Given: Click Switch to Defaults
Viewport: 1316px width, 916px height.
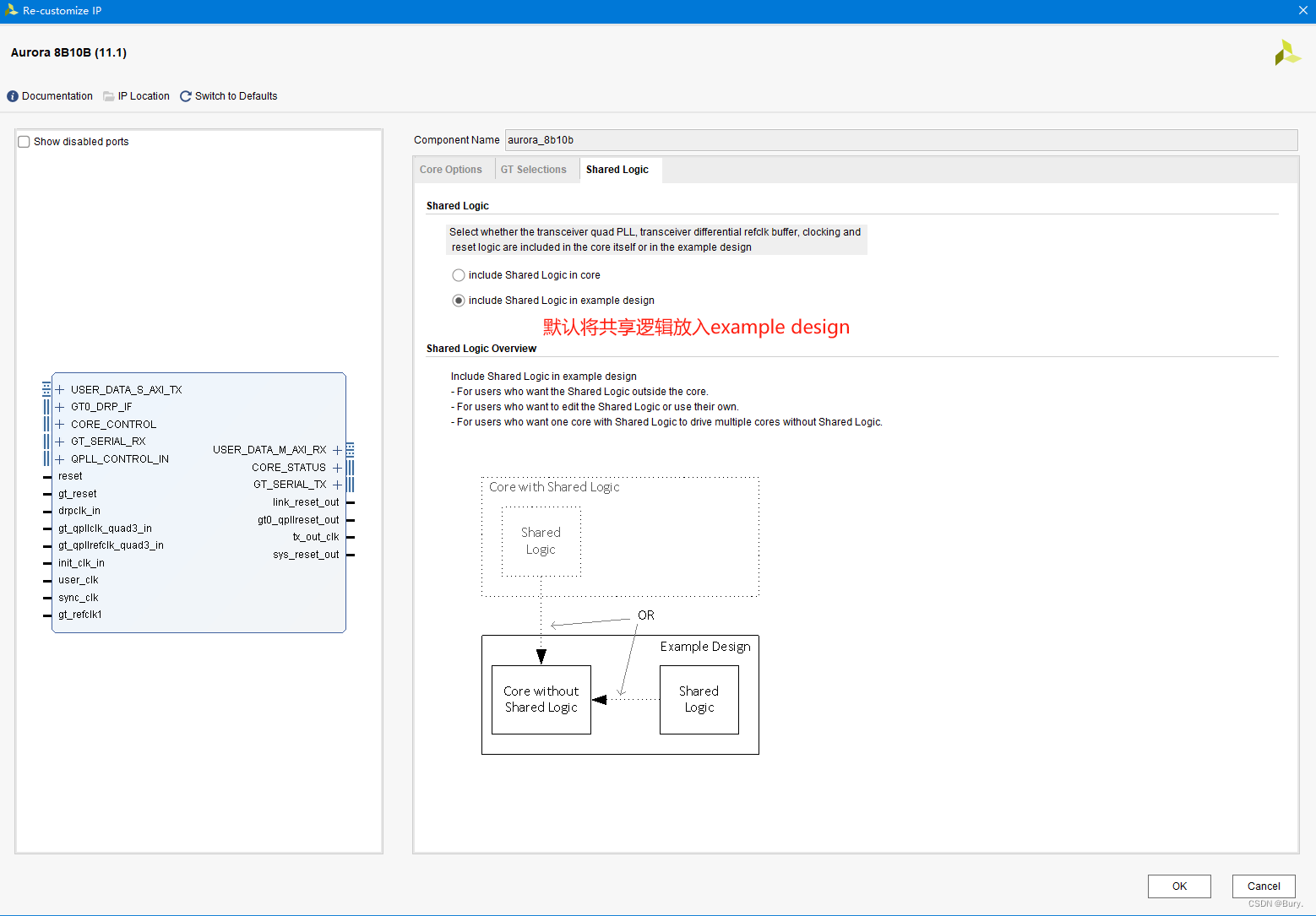Looking at the screenshot, I should coord(237,96).
